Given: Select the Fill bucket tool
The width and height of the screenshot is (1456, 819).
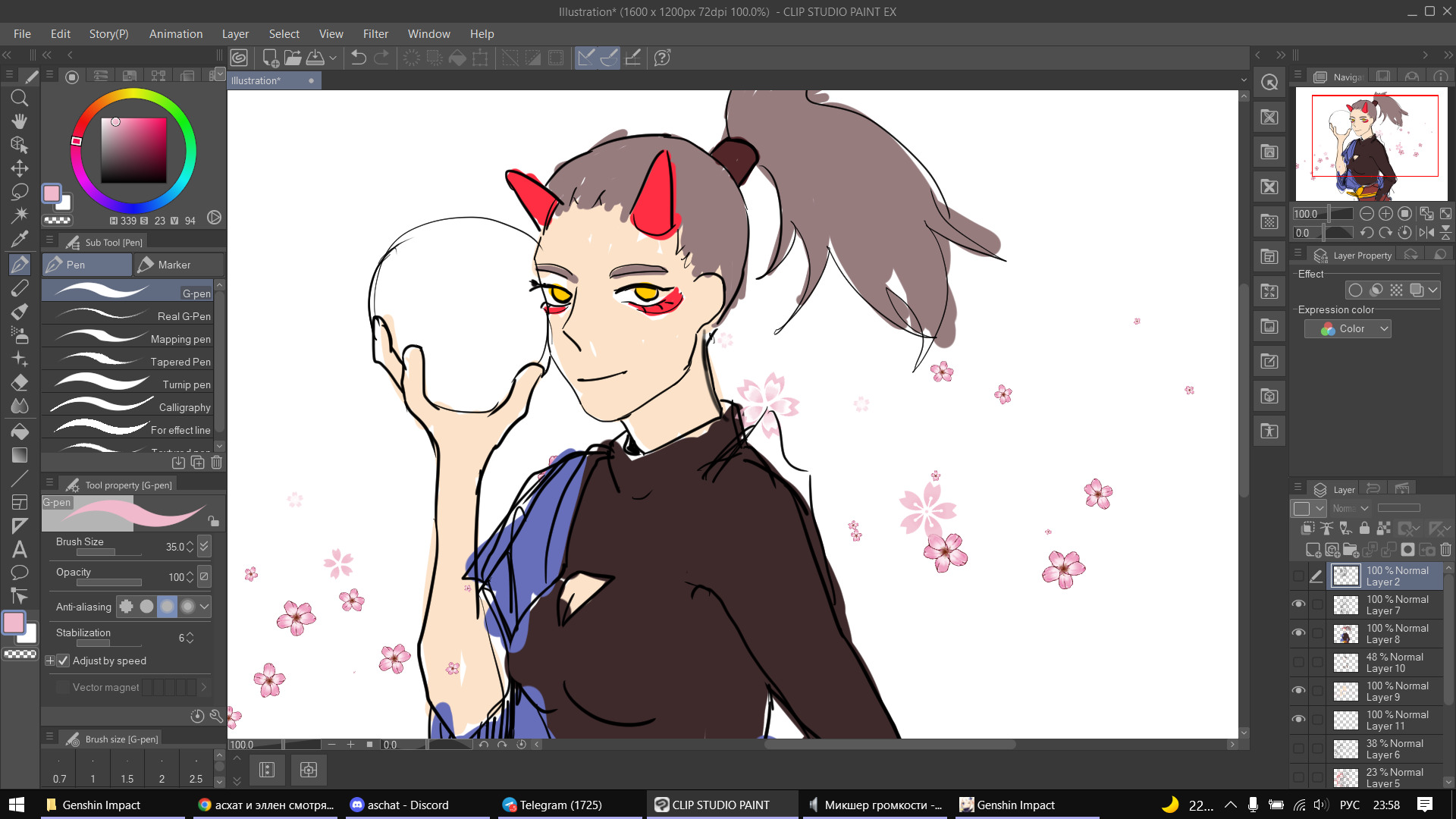Looking at the screenshot, I should click(x=20, y=431).
